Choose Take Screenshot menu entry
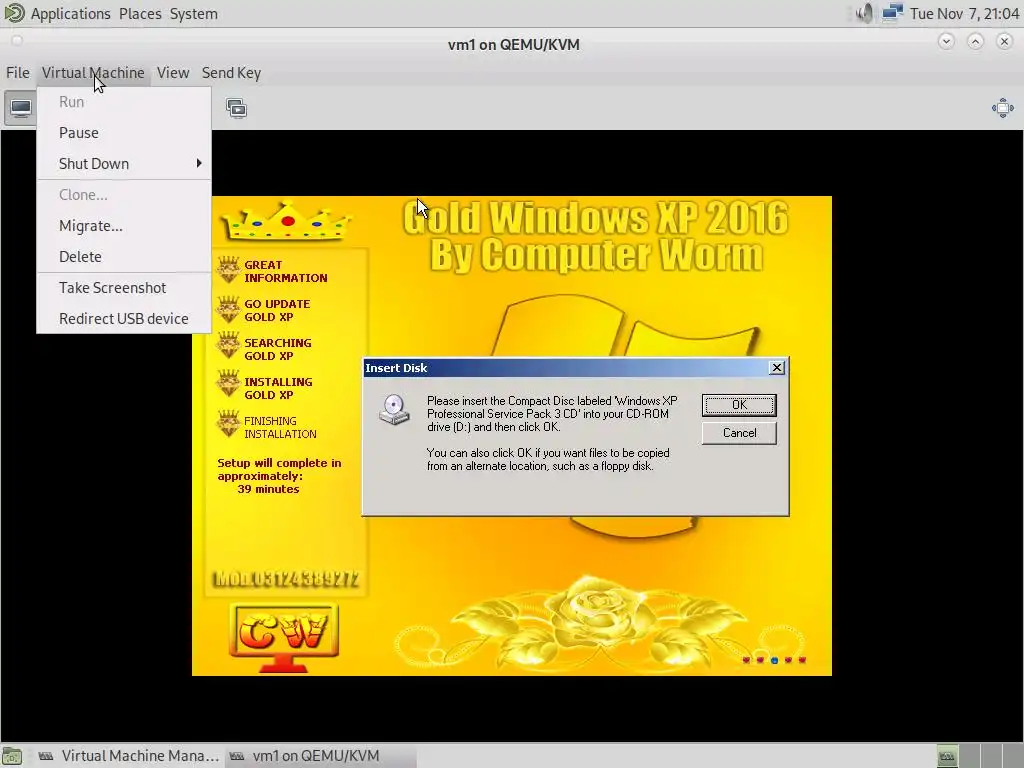 click(124, 287)
